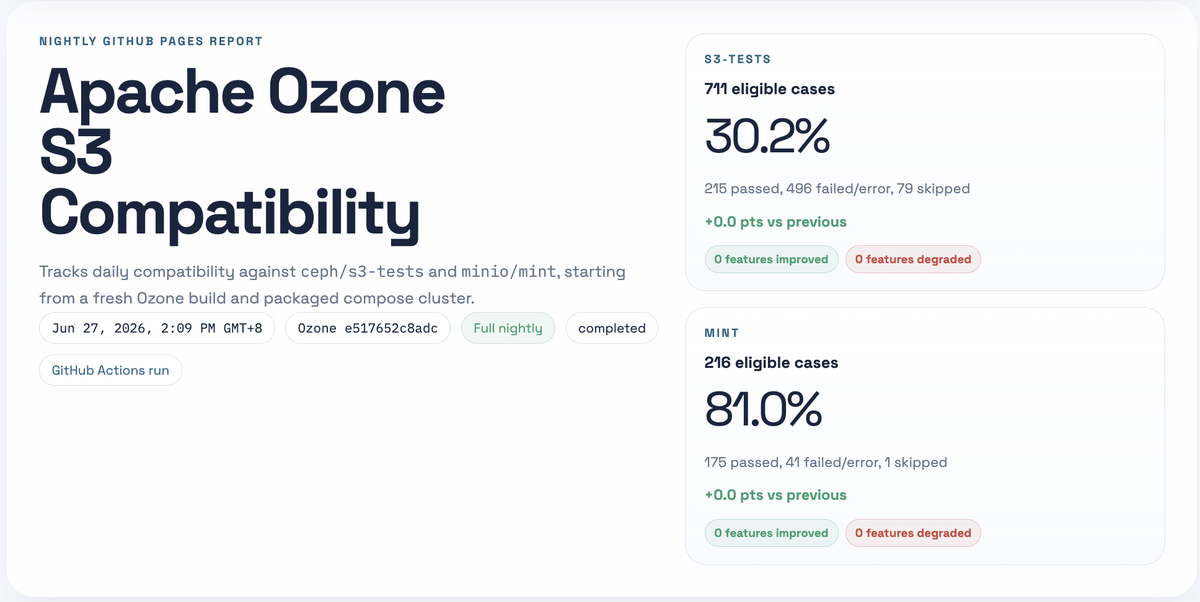Click the Ozone e517652c8adc commit chip

tap(368, 328)
